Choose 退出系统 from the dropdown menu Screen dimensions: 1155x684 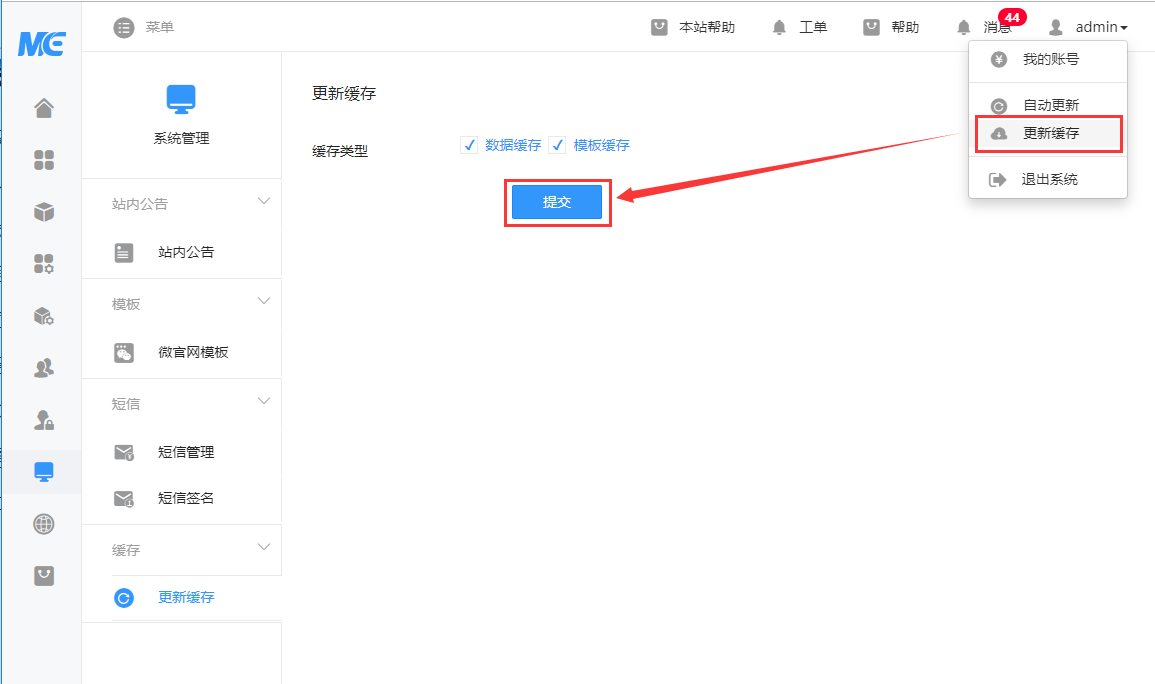point(1048,180)
